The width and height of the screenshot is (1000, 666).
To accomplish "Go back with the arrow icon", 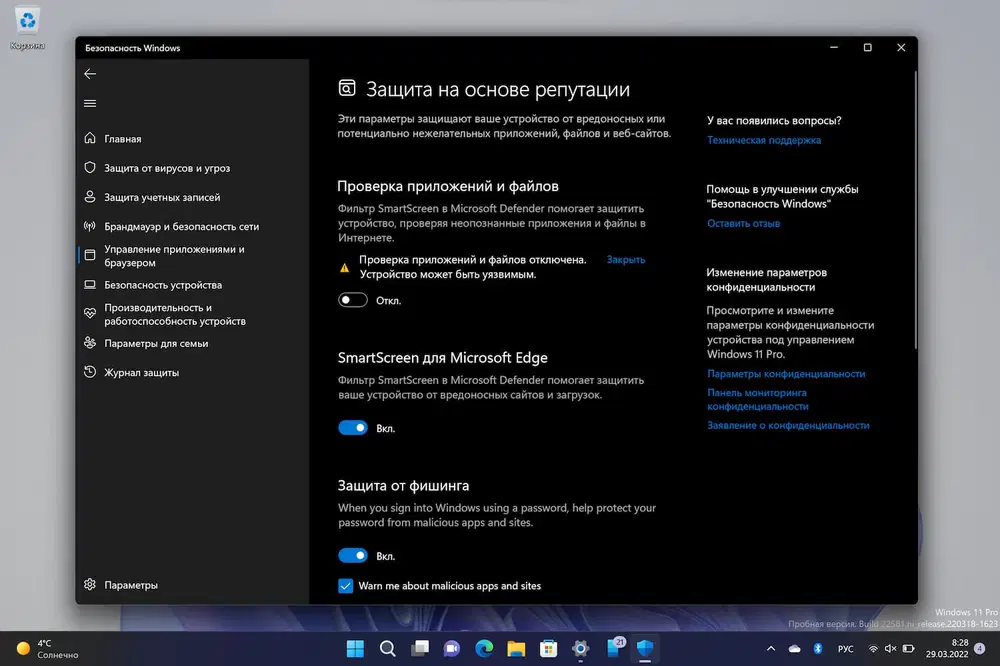I will [90, 74].
